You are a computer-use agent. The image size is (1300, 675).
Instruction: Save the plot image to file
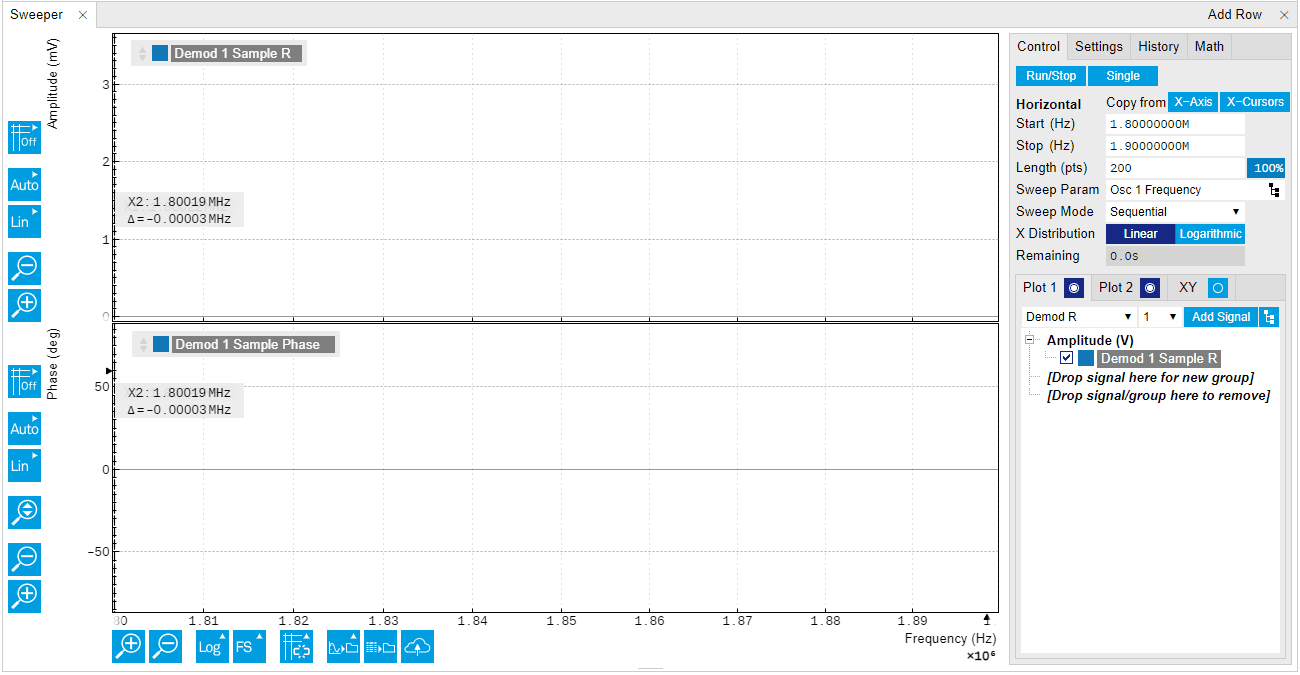[x=343, y=646]
